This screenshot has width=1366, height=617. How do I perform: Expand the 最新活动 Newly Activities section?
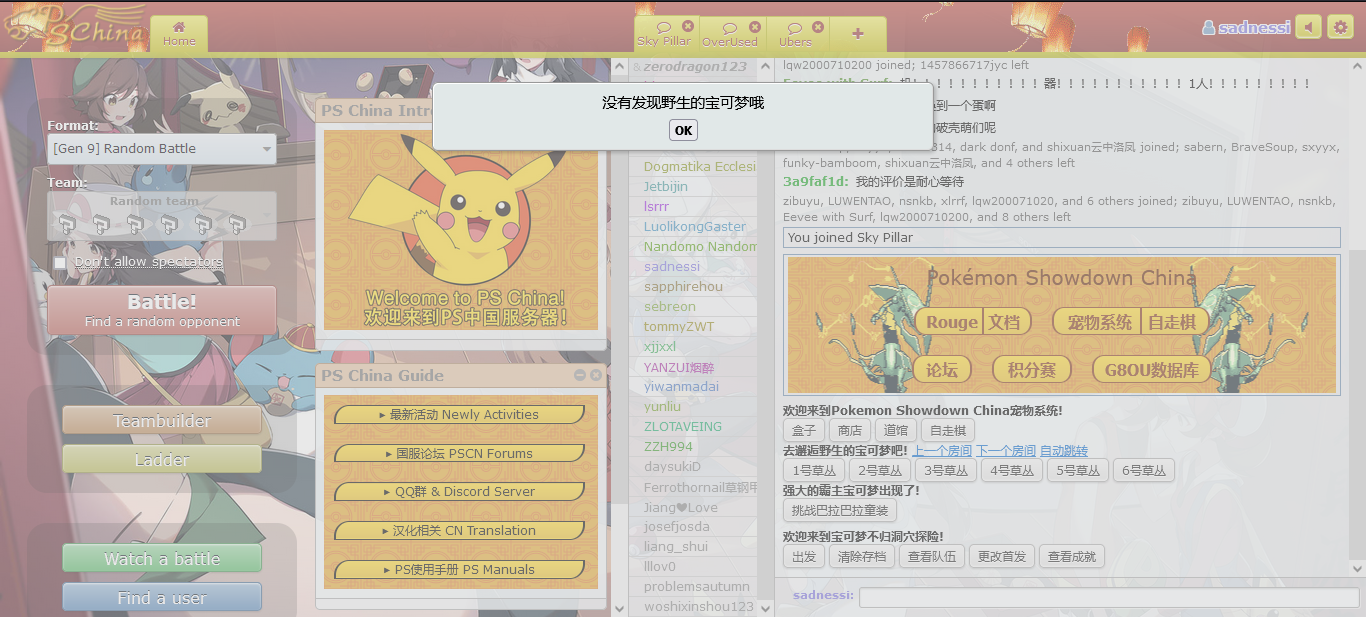(x=460, y=415)
